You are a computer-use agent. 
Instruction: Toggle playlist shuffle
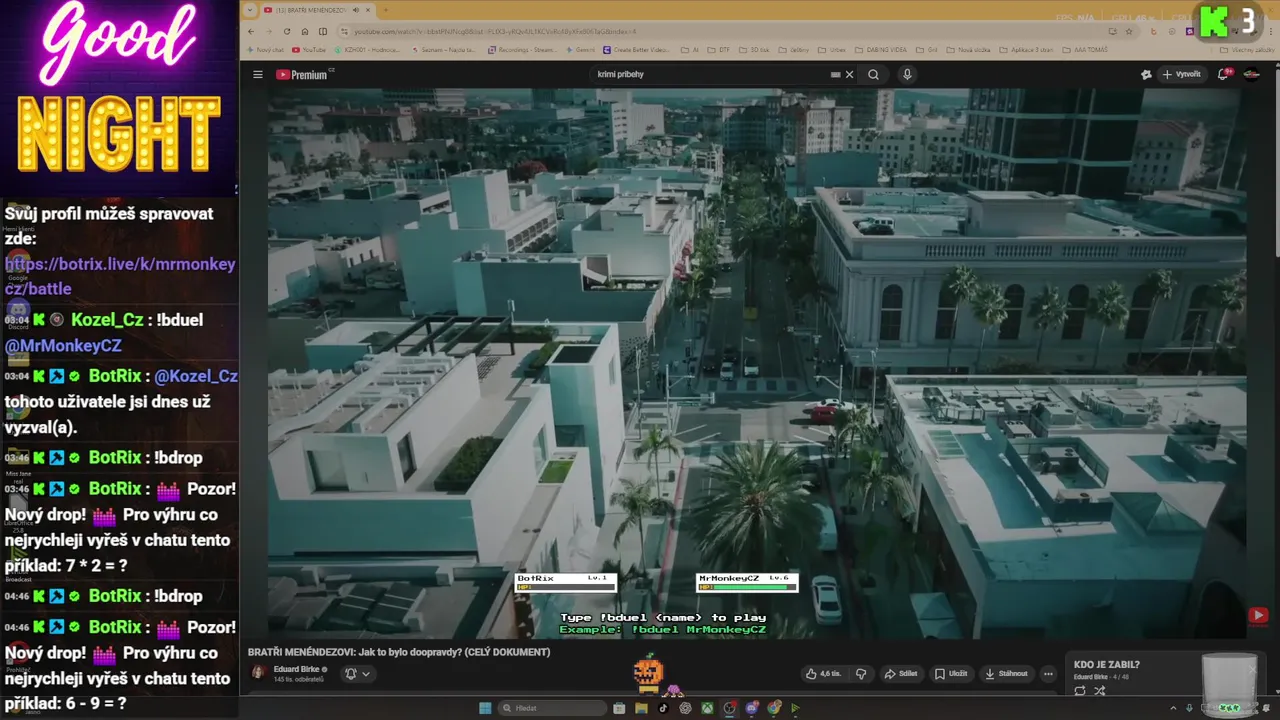point(1100,691)
